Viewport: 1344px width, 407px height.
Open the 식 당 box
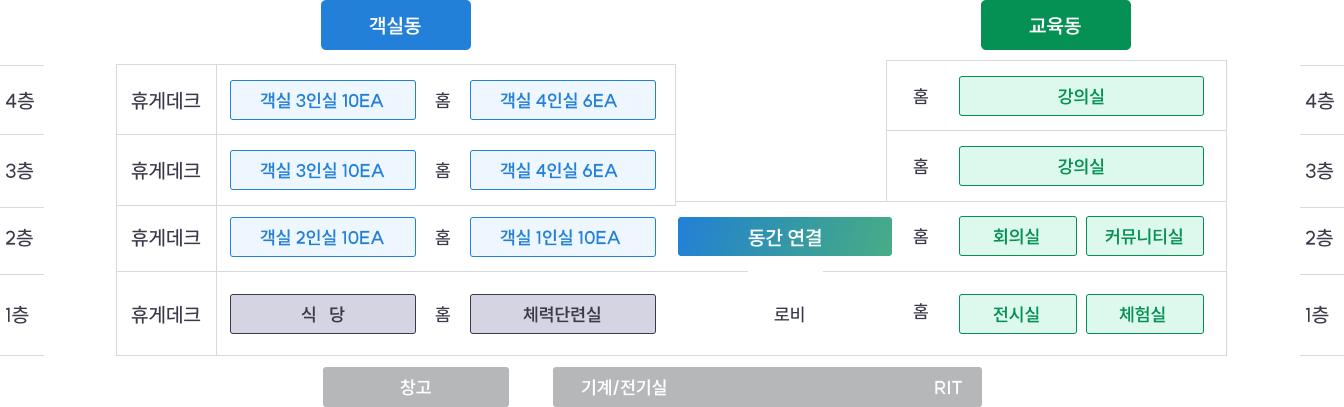(x=322, y=313)
